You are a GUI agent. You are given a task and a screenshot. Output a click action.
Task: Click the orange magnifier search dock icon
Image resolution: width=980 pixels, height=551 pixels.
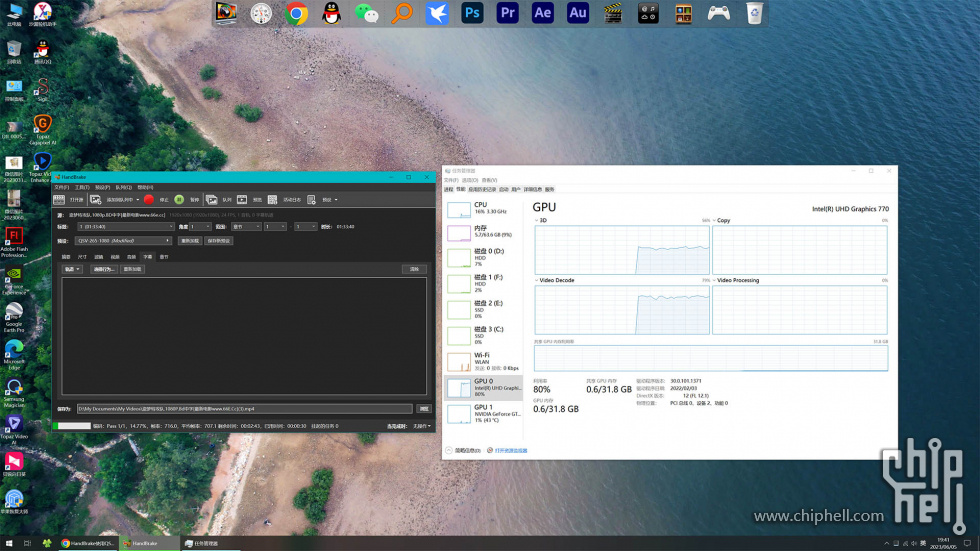pos(402,13)
